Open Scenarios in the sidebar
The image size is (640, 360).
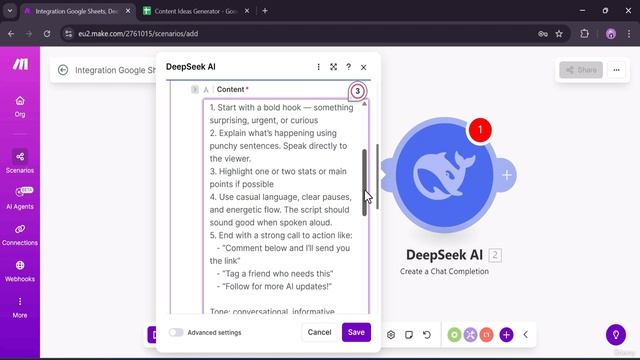[x=20, y=161]
